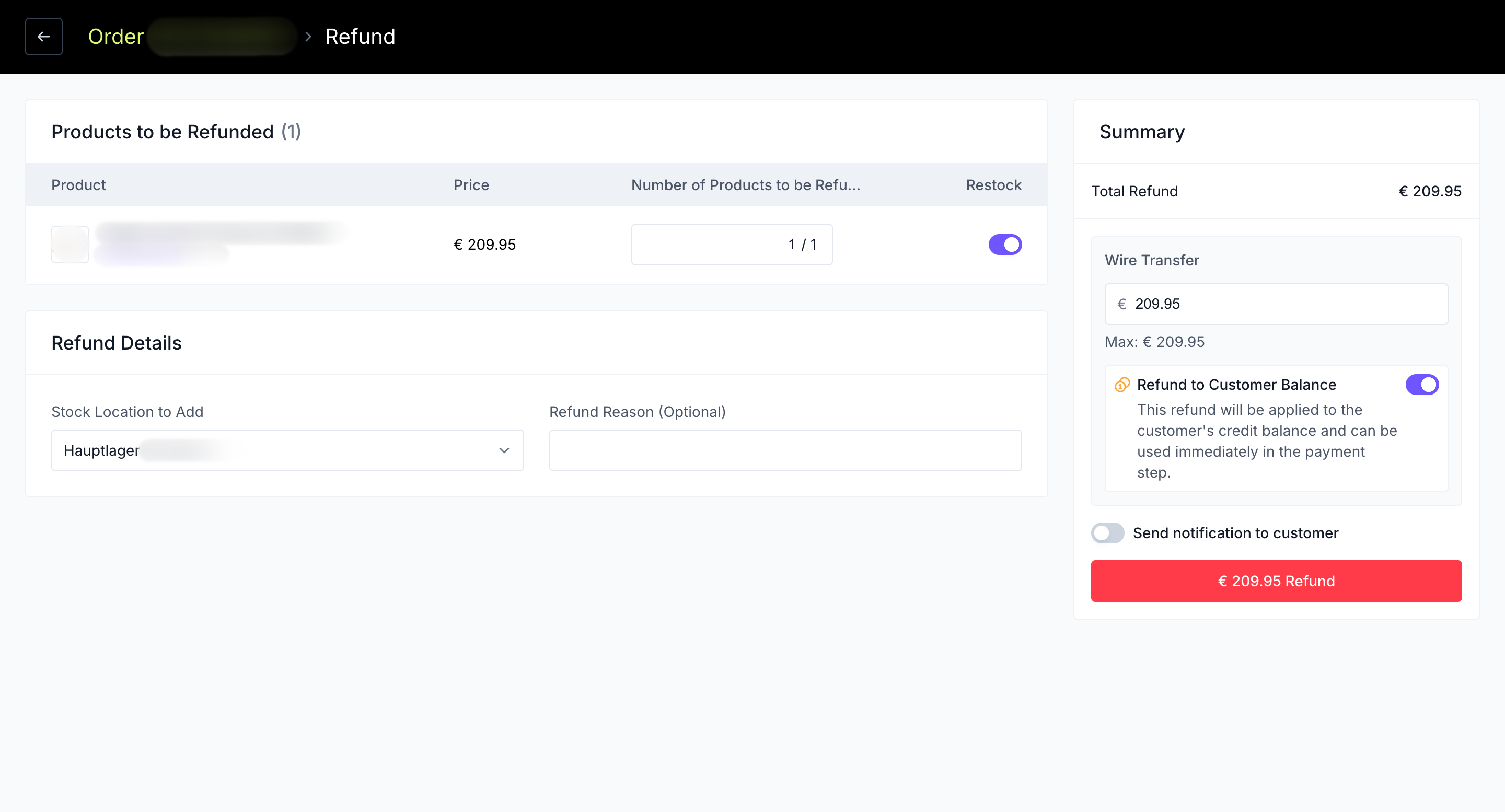
Task: Click the coin icon beside Refund to Customer Balance
Action: [x=1122, y=385]
